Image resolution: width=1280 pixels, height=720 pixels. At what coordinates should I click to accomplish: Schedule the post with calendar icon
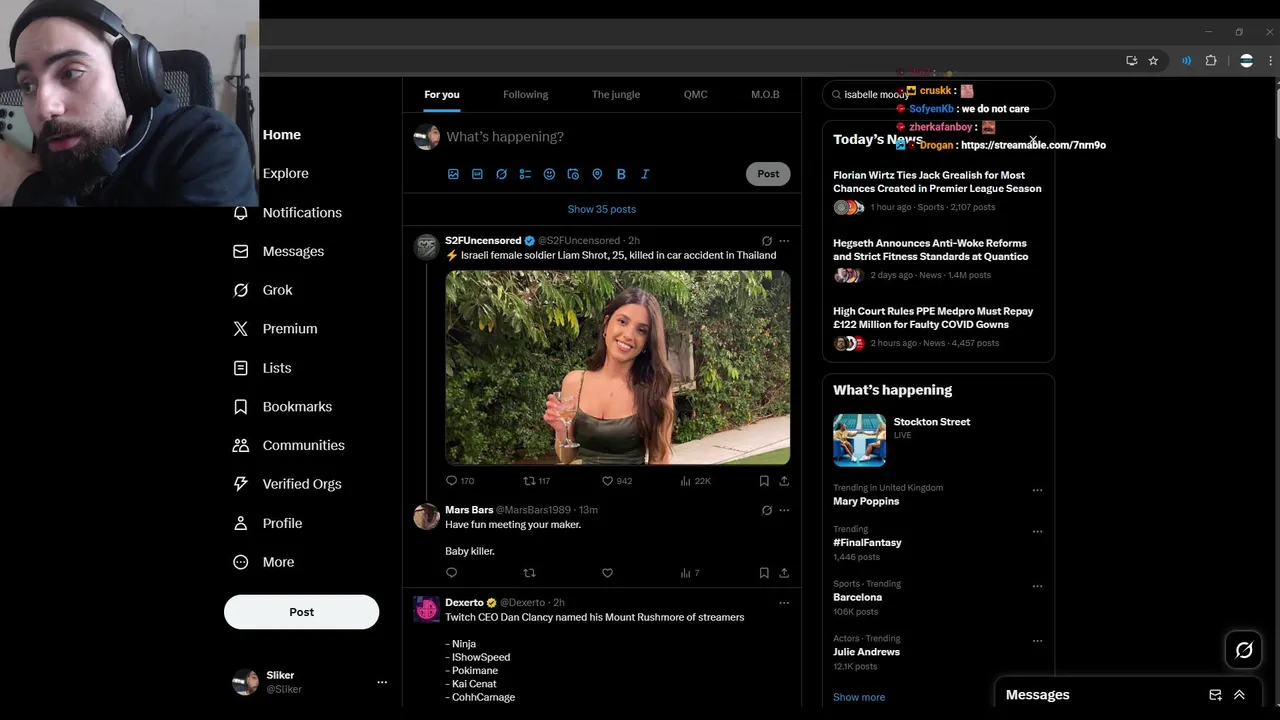coord(573,174)
